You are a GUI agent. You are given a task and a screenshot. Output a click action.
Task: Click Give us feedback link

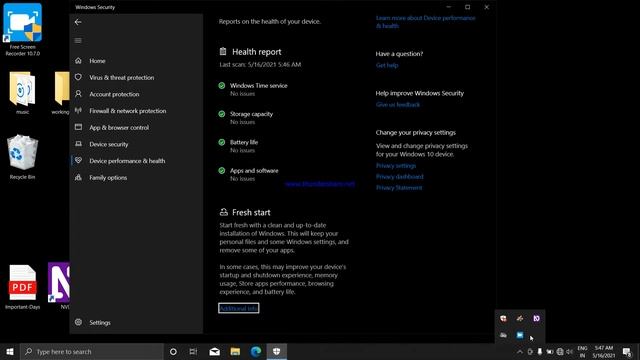[398, 105]
